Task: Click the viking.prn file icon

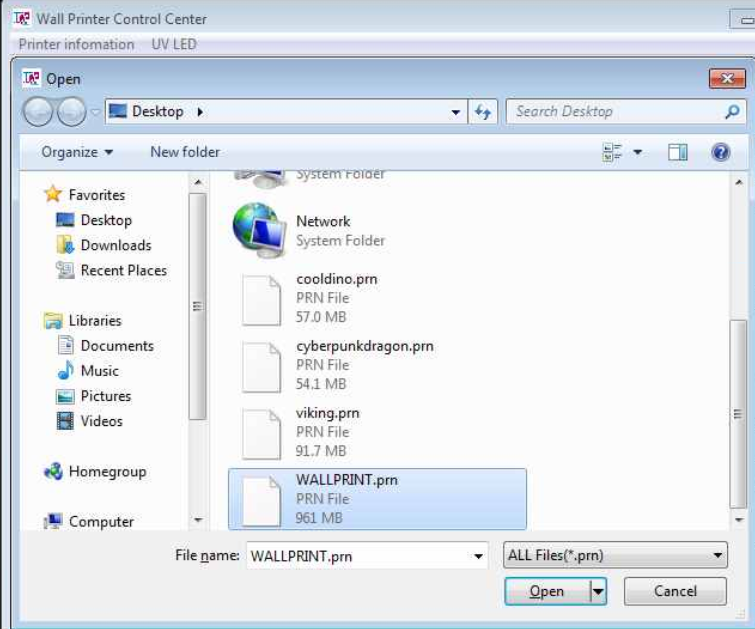Action: pos(261,434)
